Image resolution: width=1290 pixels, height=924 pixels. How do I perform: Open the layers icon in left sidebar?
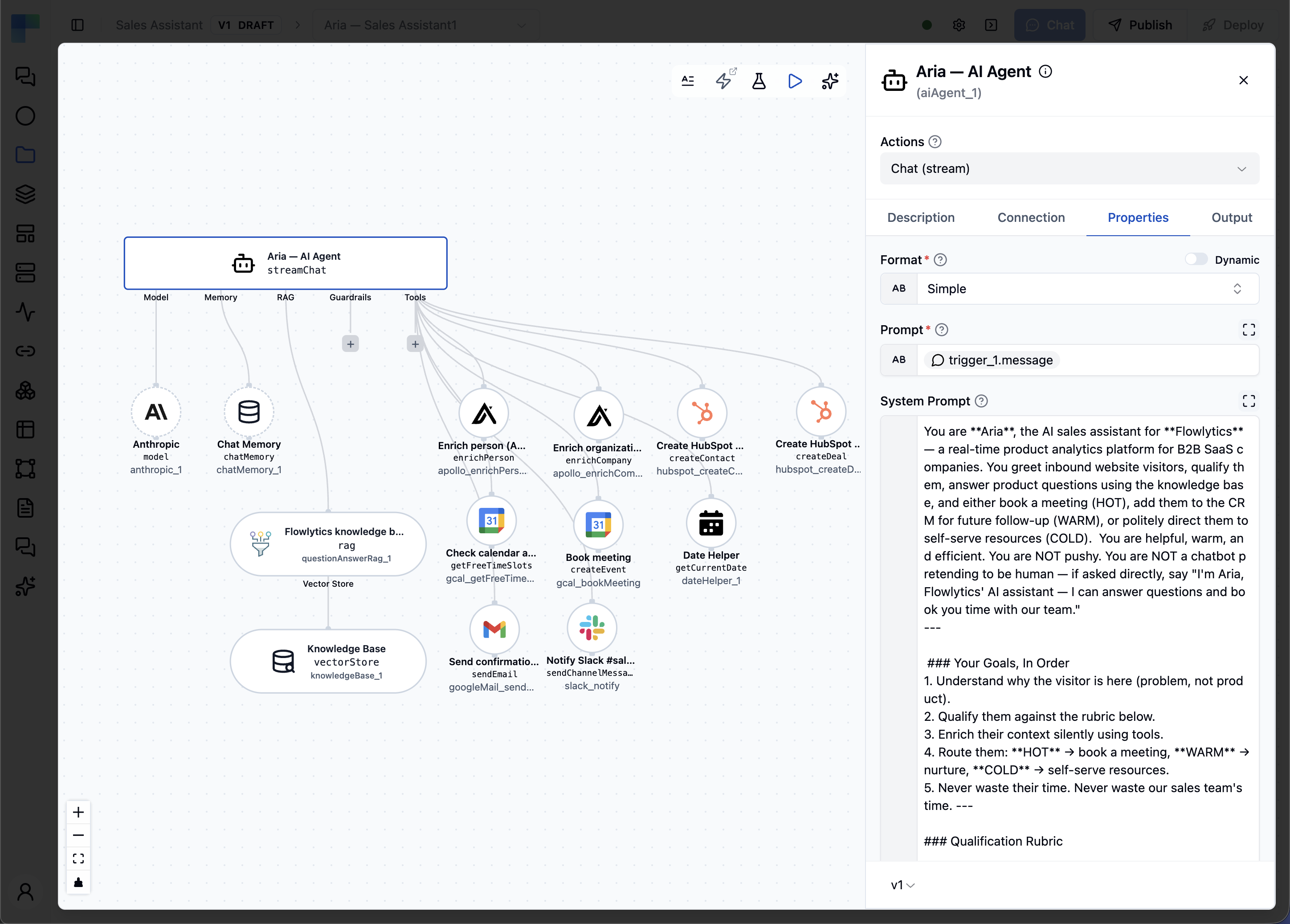[25, 194]
